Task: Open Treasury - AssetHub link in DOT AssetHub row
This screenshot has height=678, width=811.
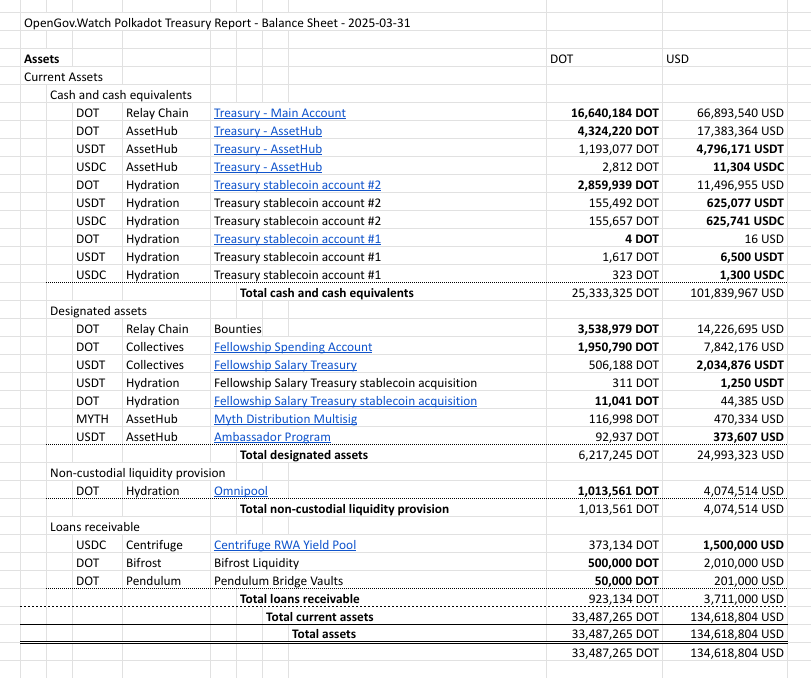Action: (x=268, y=131)
